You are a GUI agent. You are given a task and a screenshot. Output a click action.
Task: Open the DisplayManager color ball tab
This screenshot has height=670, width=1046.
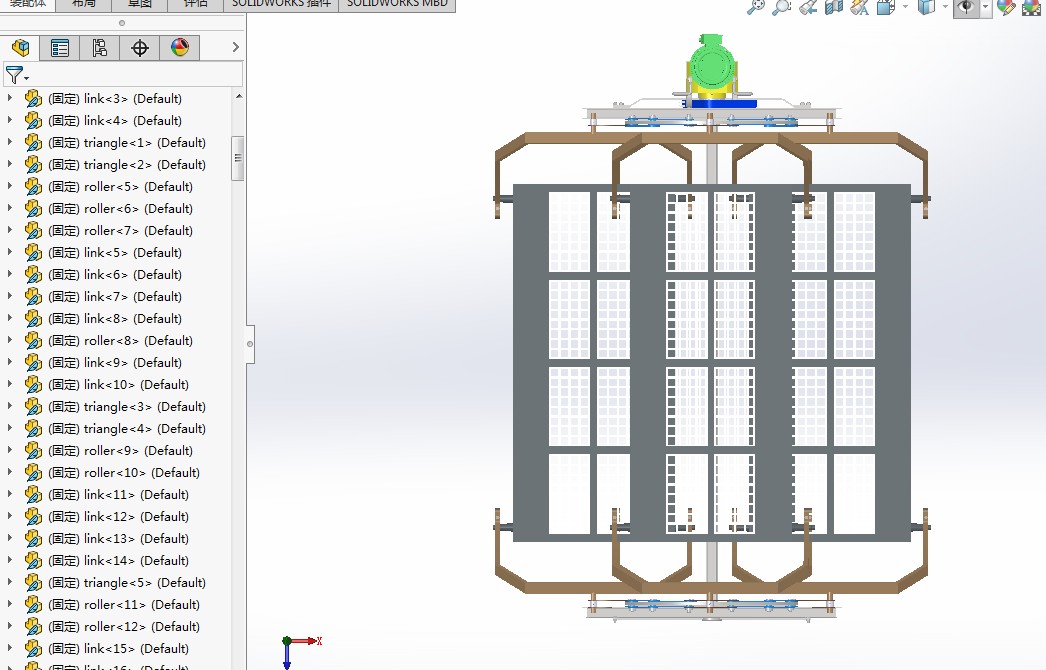[x=180, y=47]
